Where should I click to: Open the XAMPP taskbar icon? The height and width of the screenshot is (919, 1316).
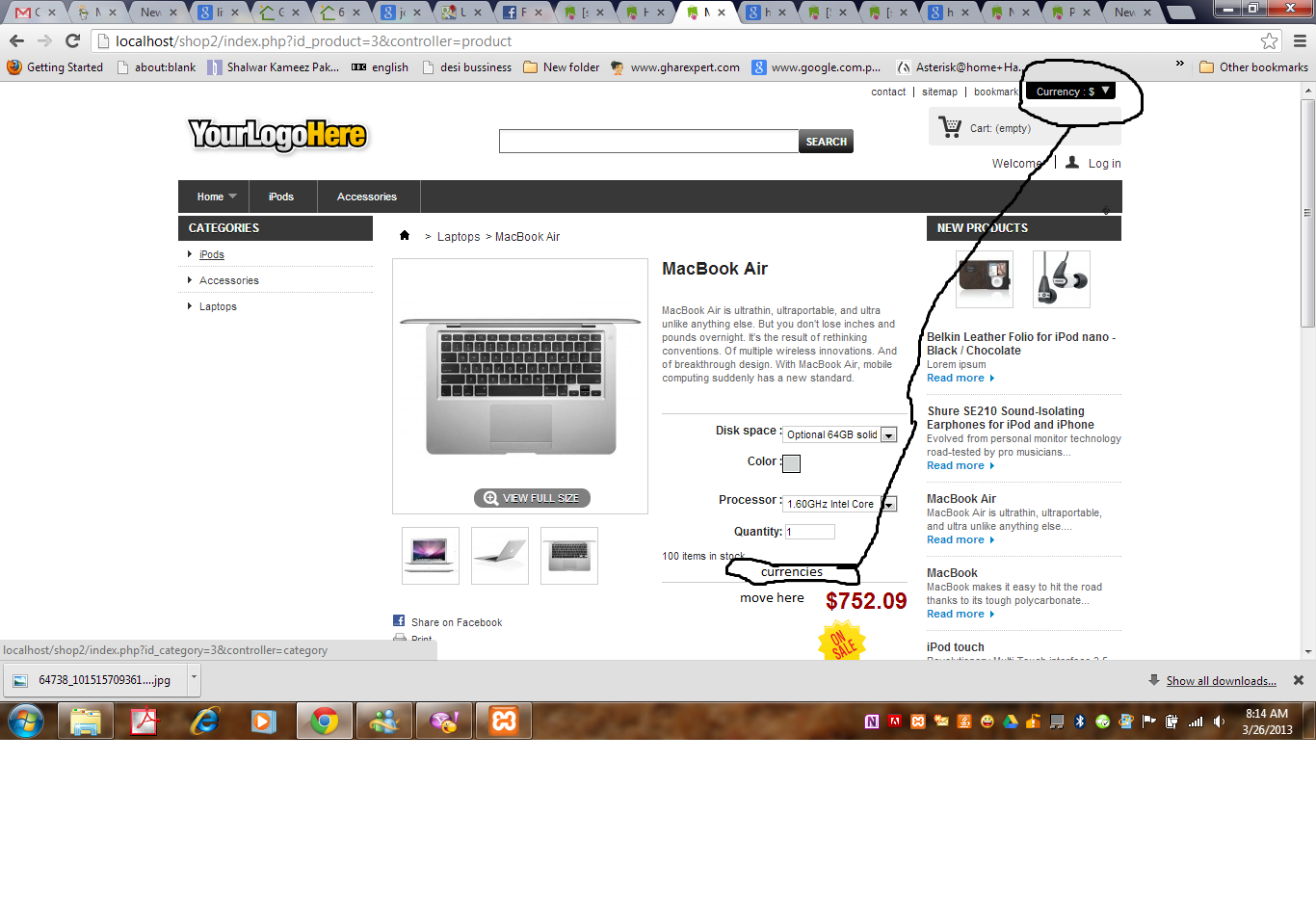coord(504,721)
